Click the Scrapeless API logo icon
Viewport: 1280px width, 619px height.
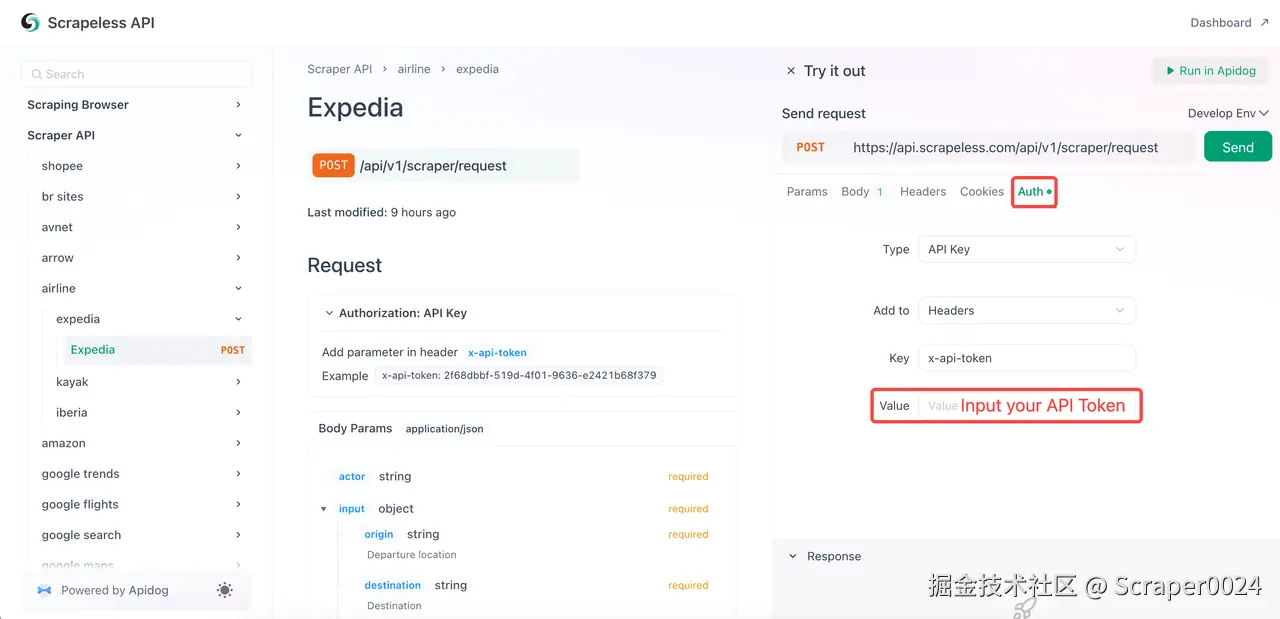click(x=30, y=22)
